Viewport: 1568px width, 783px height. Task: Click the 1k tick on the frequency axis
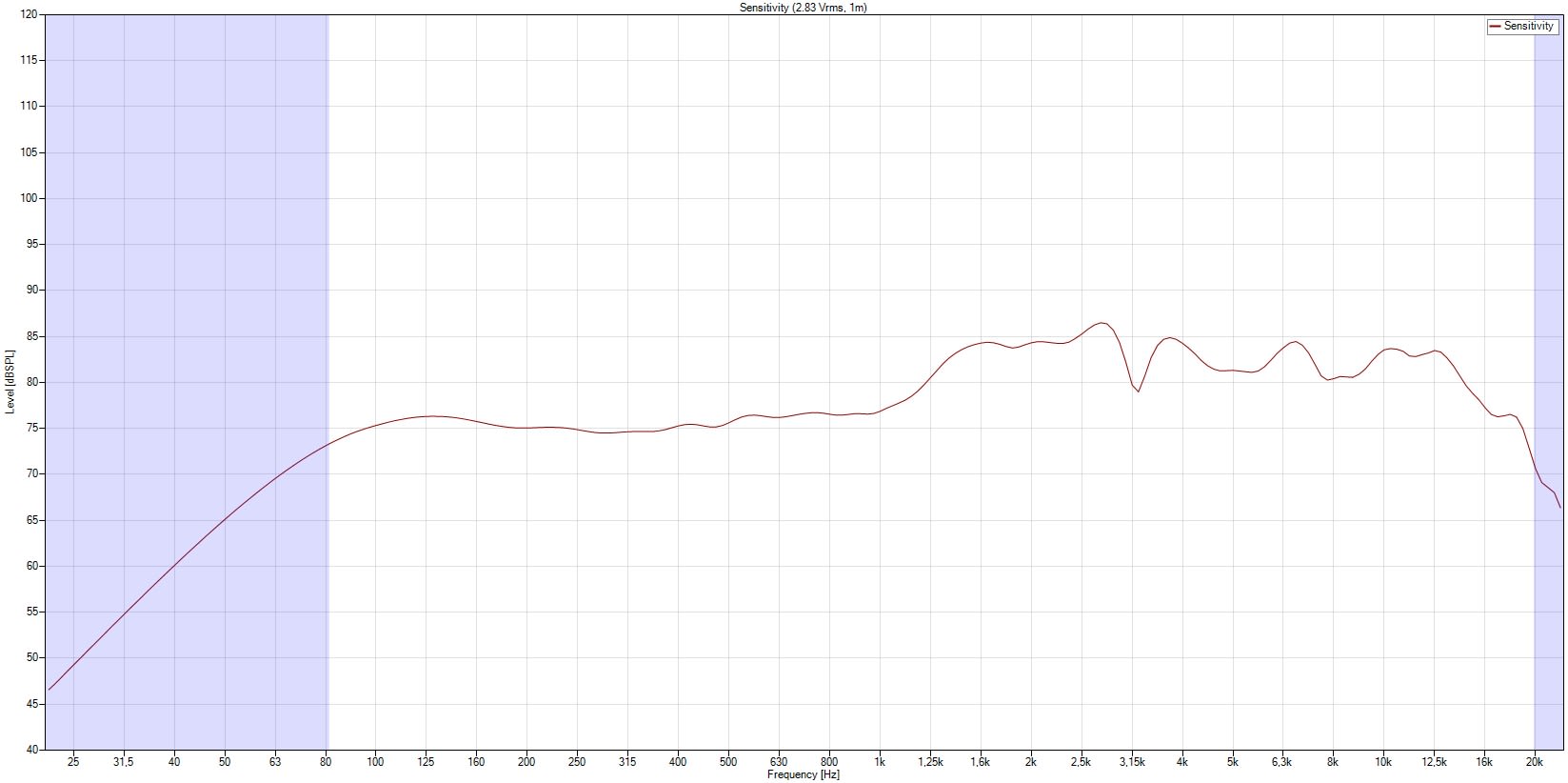(880, 762)
